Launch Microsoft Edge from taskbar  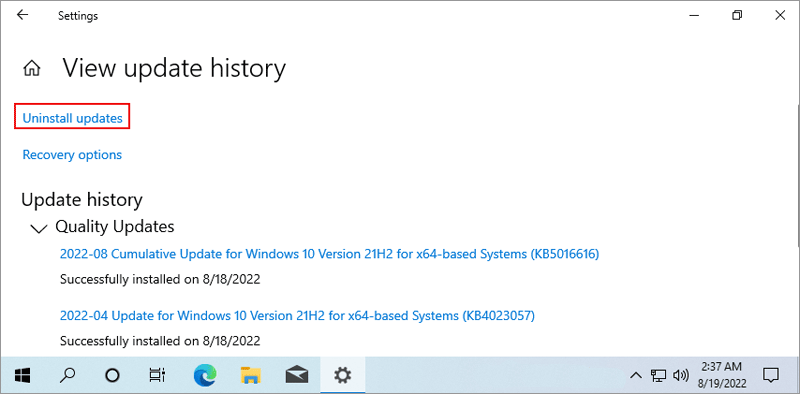(x=206, y=376)
